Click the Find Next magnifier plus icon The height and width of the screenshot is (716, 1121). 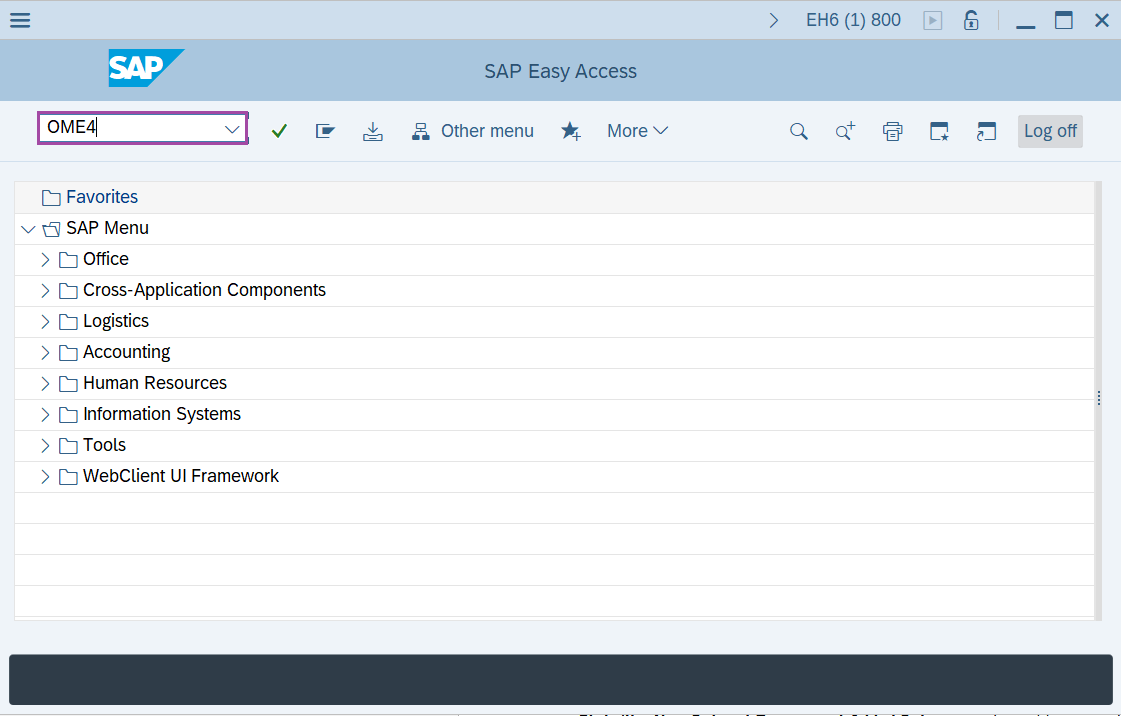[x=845, y=131]
